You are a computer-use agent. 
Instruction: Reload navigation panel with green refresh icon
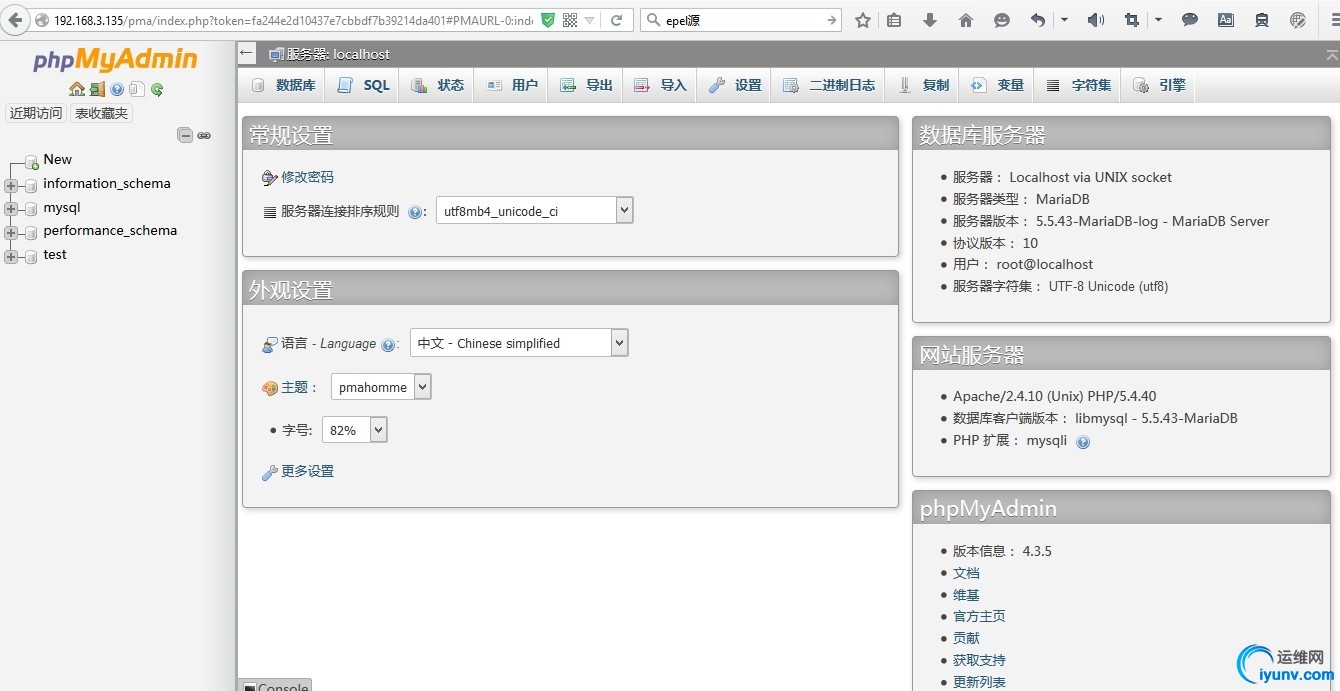tap(157, 89)
